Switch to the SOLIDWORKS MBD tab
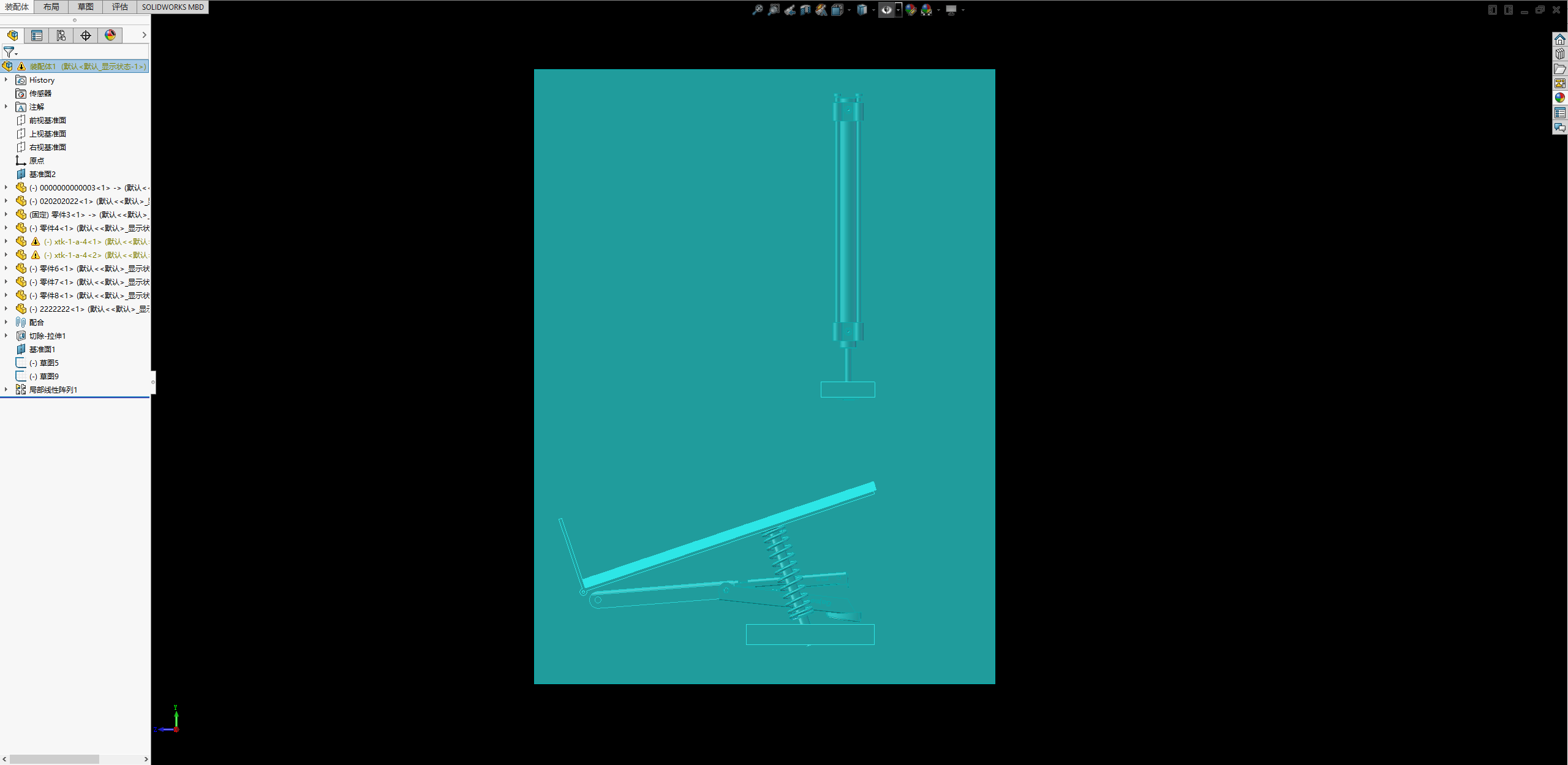This screenshot has width=1568, height=765. [x=173, y=7]
